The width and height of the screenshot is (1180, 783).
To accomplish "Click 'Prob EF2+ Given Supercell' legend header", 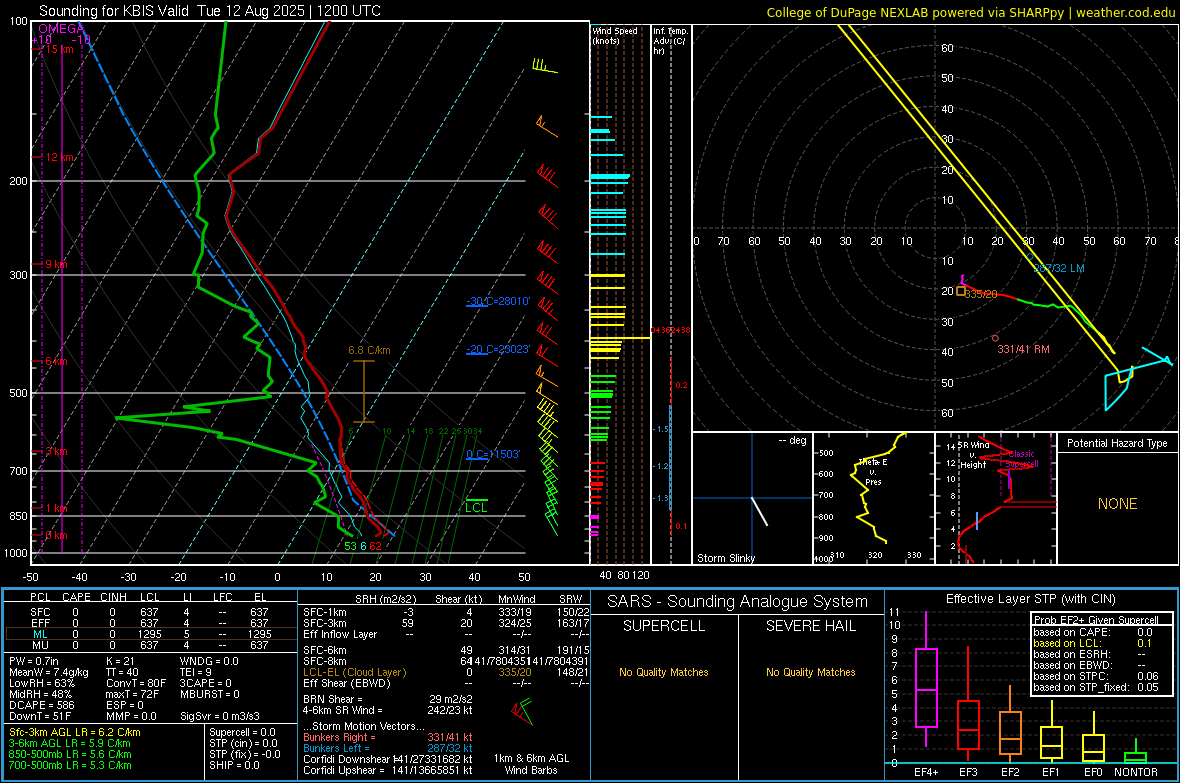I will click(x=1096, y=620).
